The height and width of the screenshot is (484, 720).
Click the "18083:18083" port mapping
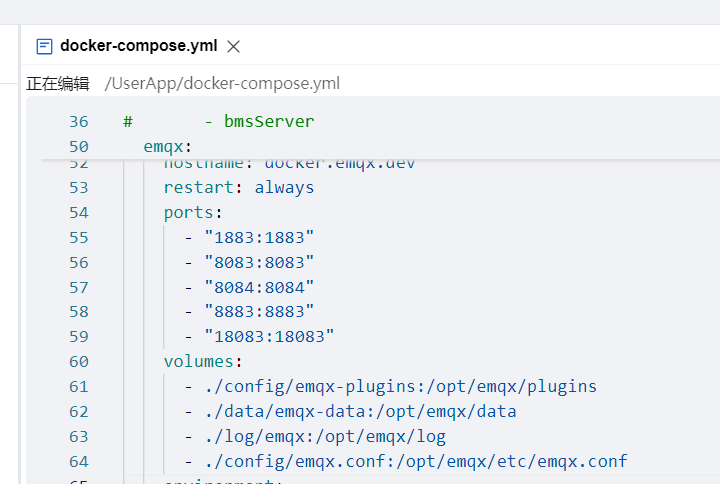[269, 336]
